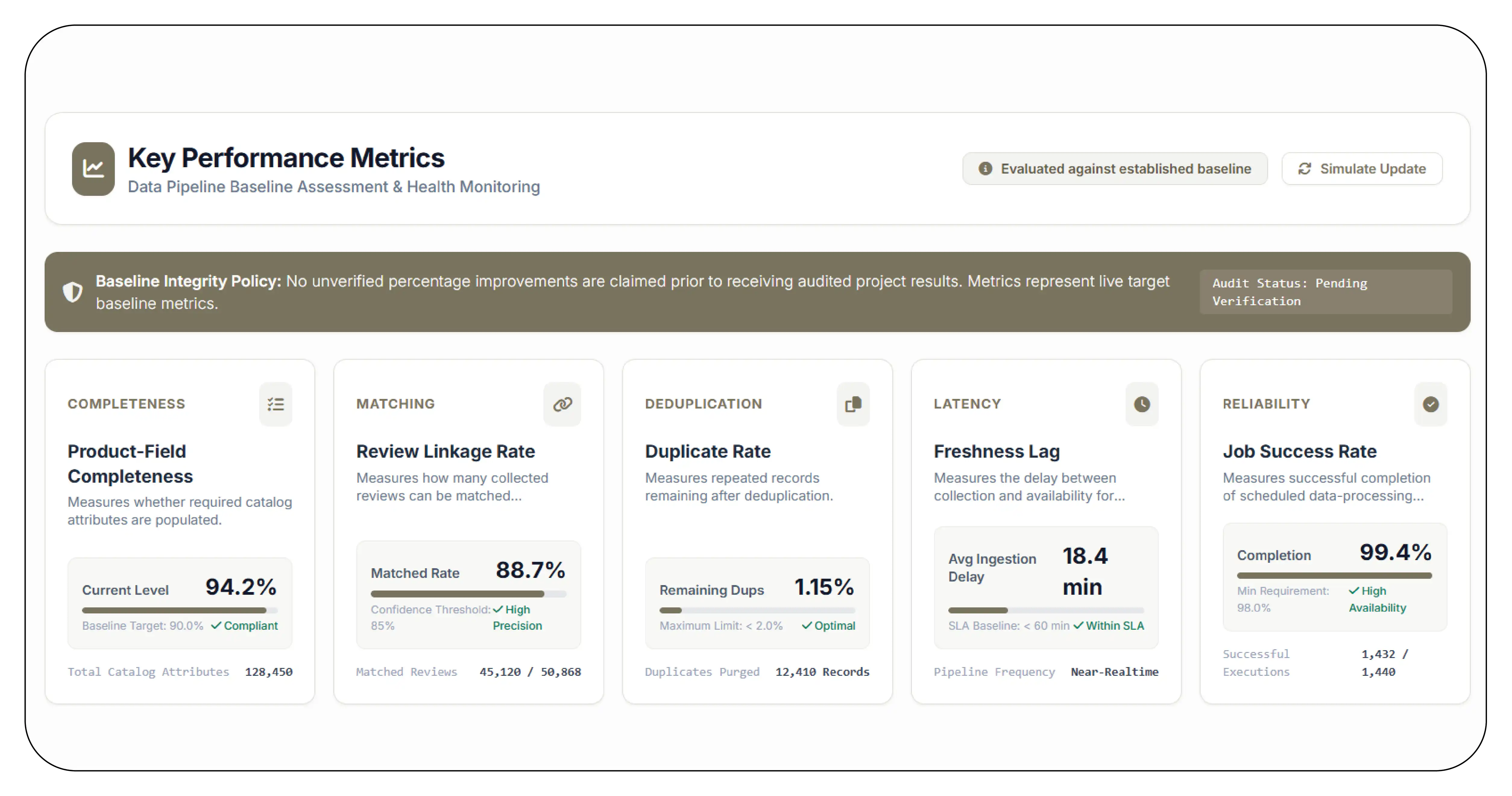Image resolution: width=1512 pixels, height=796 pixels.
Task: Click the Near-Realtime pipeline frequency value
Action: (1115, 672)
